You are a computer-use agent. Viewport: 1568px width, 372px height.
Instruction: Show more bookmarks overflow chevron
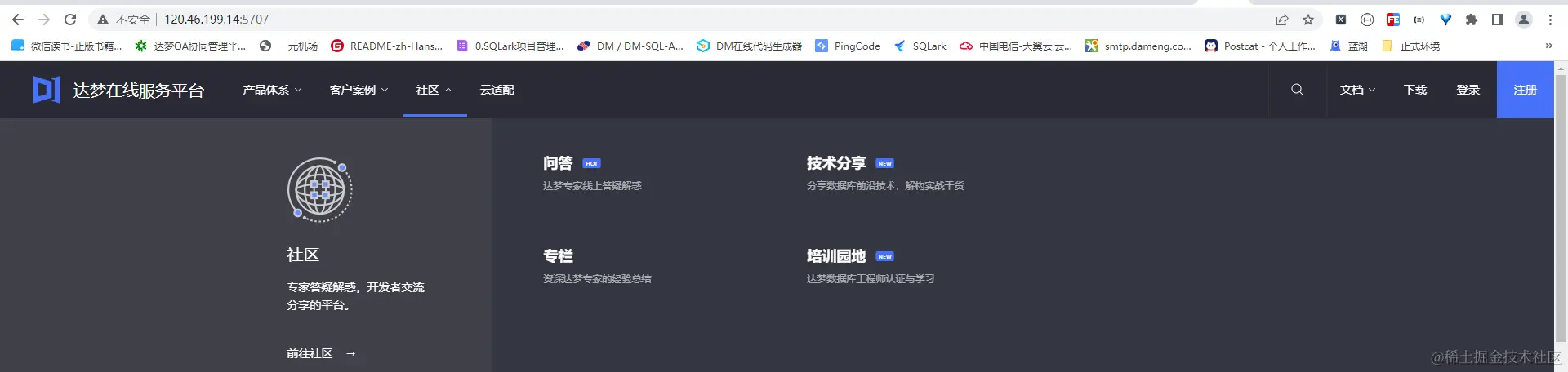(x=1548, y=46)
